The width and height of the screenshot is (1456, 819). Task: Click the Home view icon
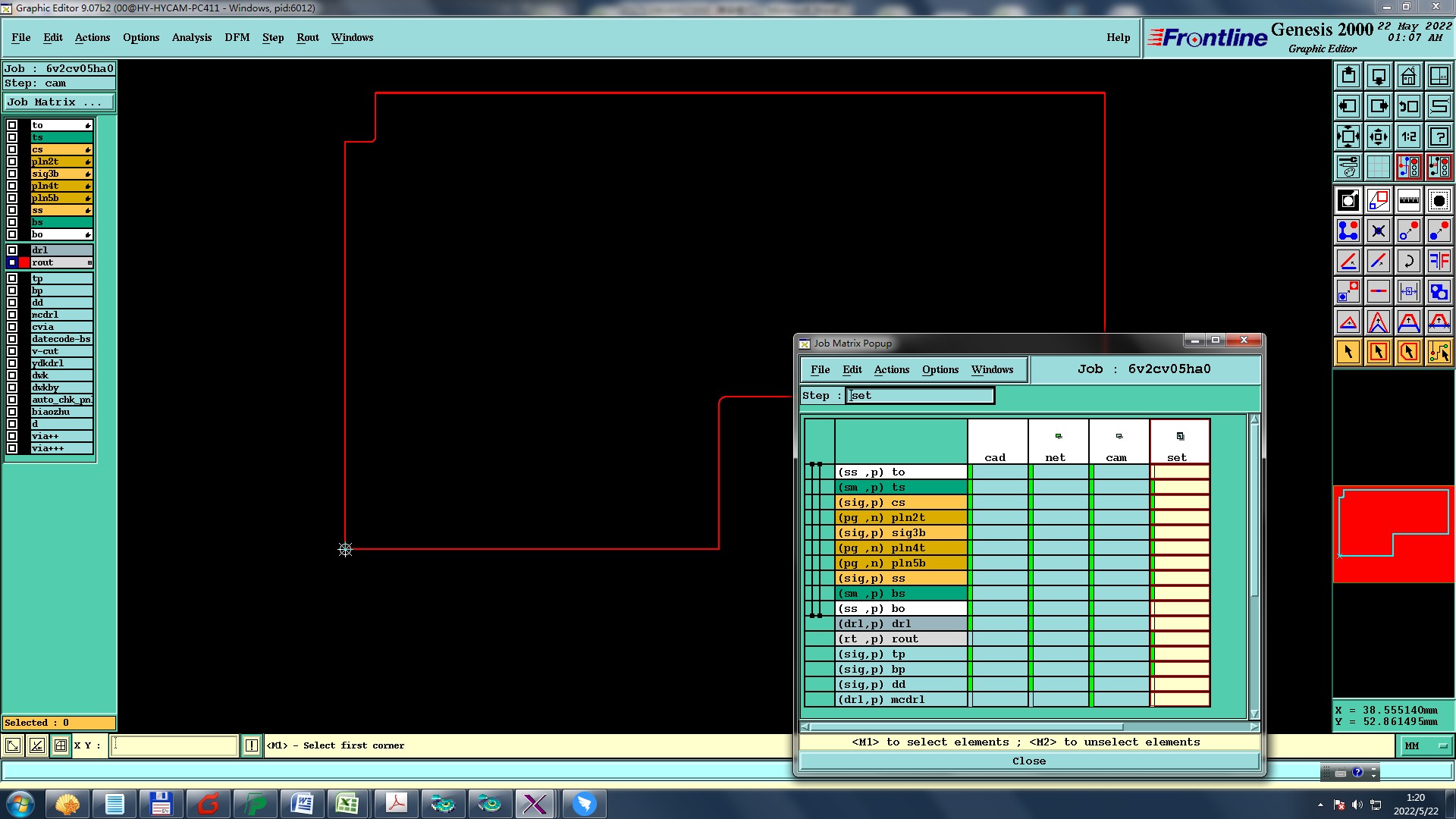click(x=1408, y=76)
